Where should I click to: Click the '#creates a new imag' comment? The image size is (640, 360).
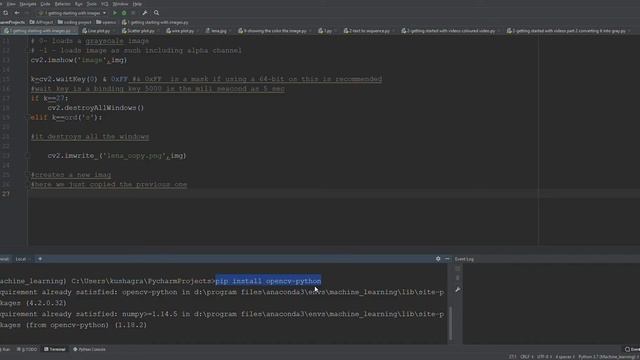[71, 175]
